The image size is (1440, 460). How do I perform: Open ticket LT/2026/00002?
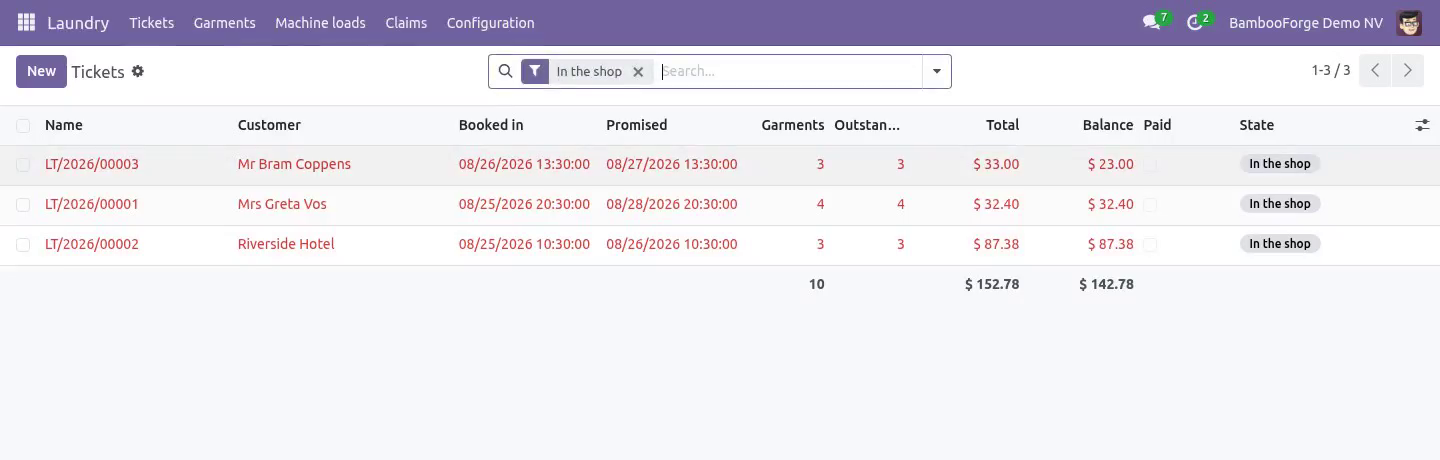pyautogui.click(x=92, y=244)
